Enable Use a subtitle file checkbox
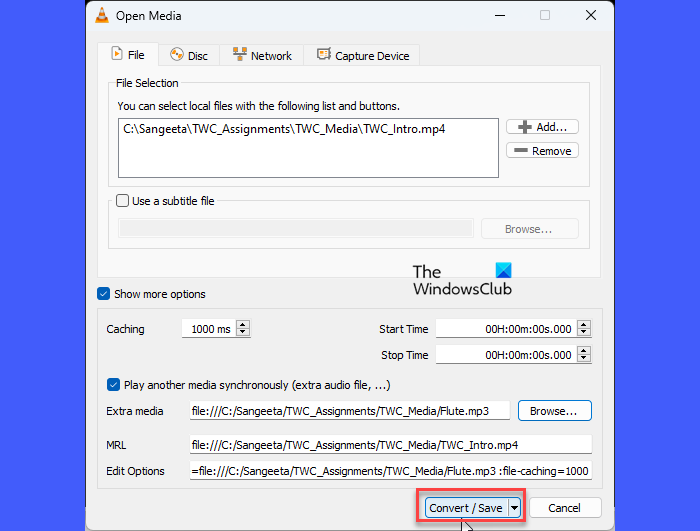Image resolution: width=700 pixels, height=531 pixels. [122, 201]
